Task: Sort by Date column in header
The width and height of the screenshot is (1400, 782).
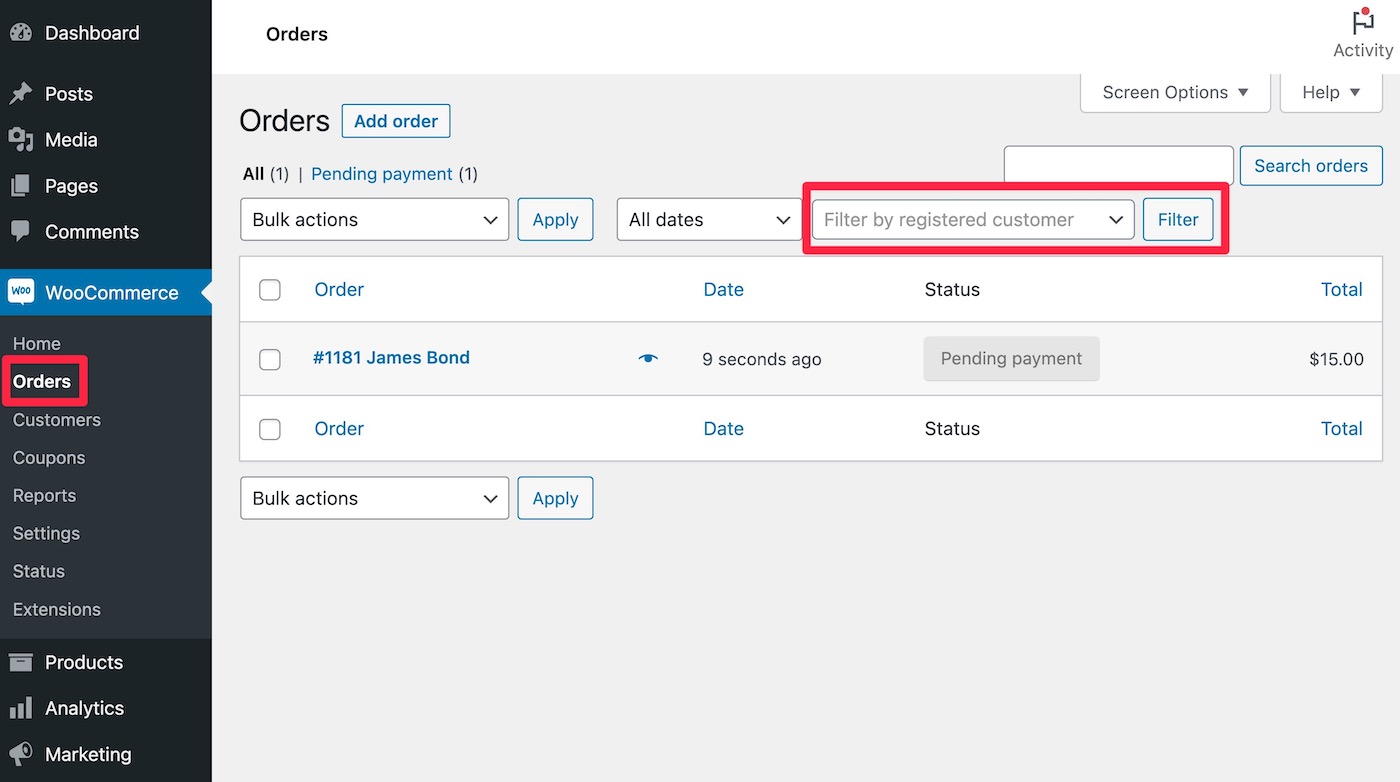Action: pos(724,290)
